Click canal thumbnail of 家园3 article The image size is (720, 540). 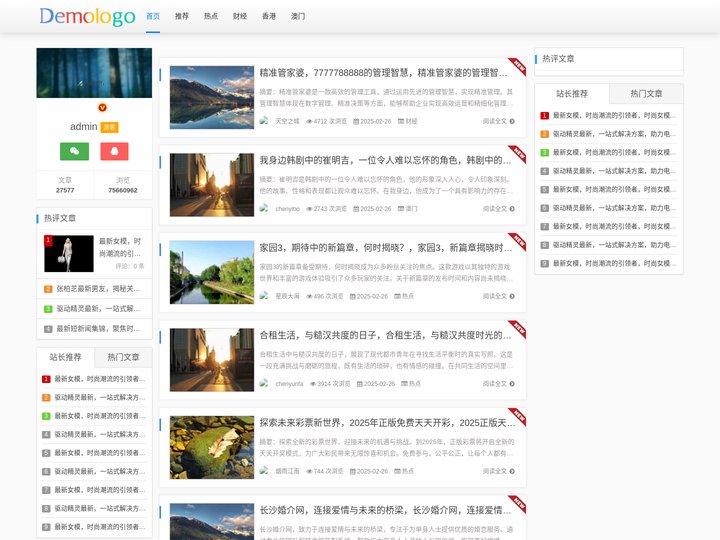click(212, 272)
